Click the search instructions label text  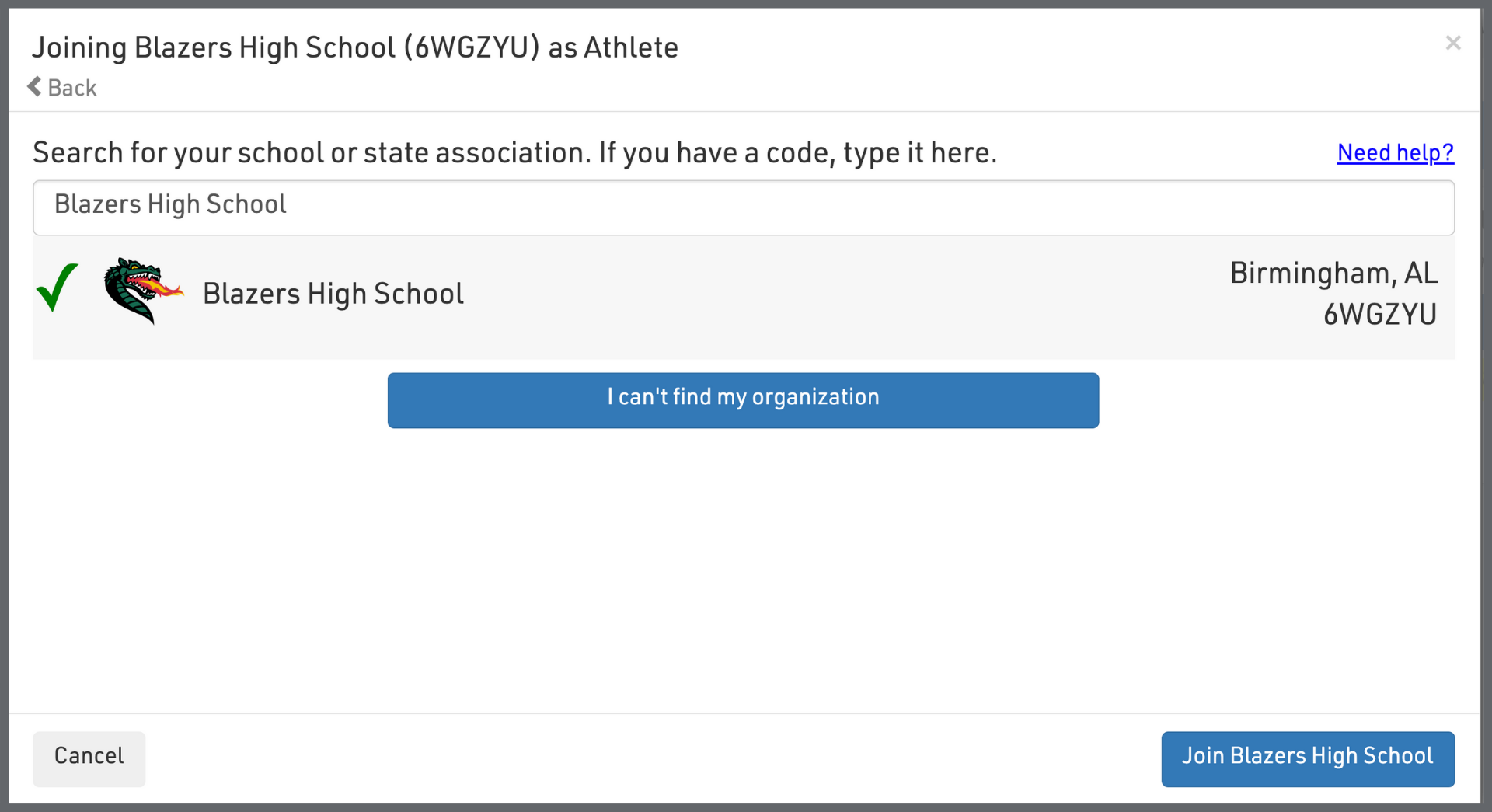click(x=514, y=153)
